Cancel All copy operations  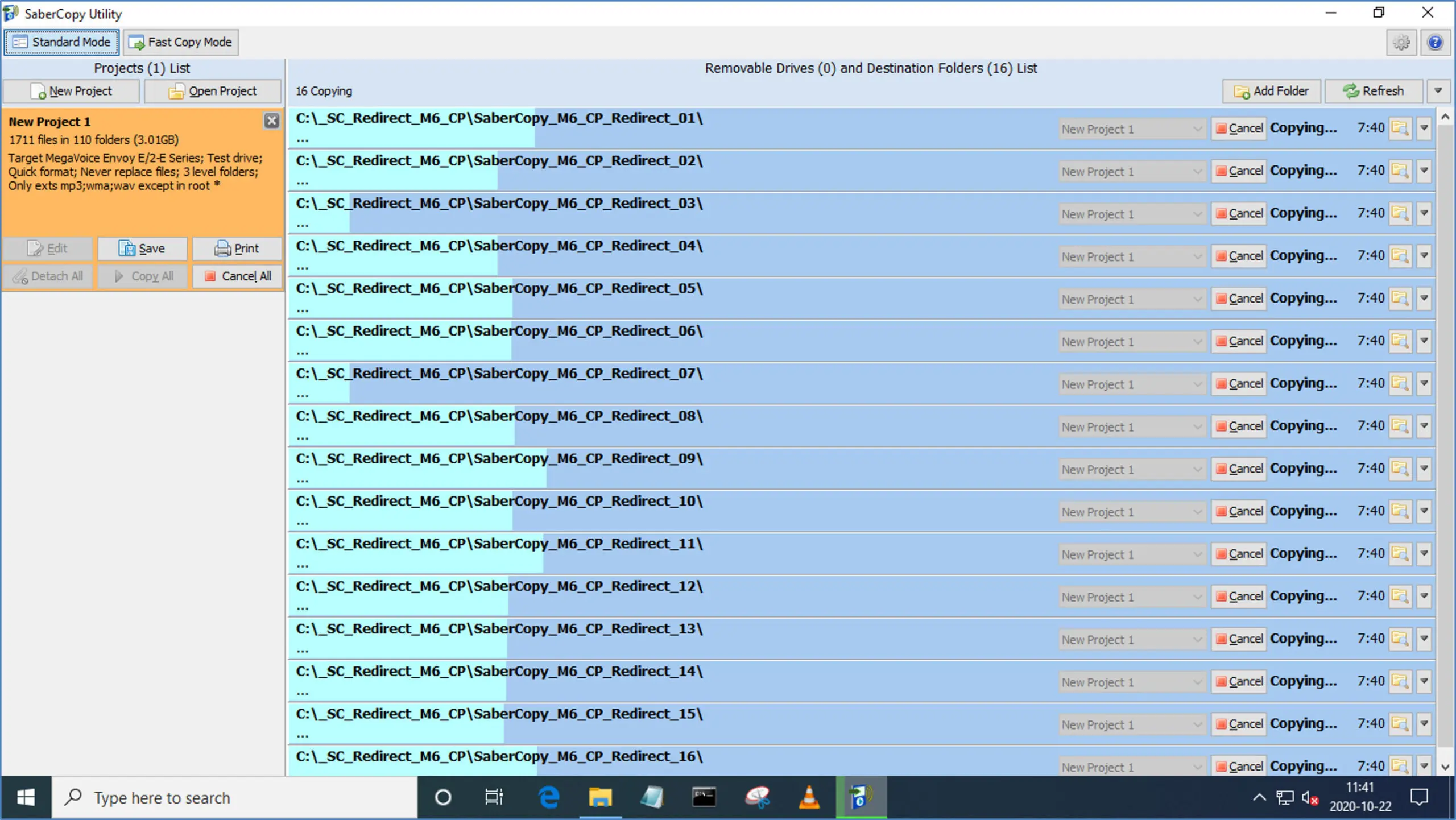click(x=237, y=276)
